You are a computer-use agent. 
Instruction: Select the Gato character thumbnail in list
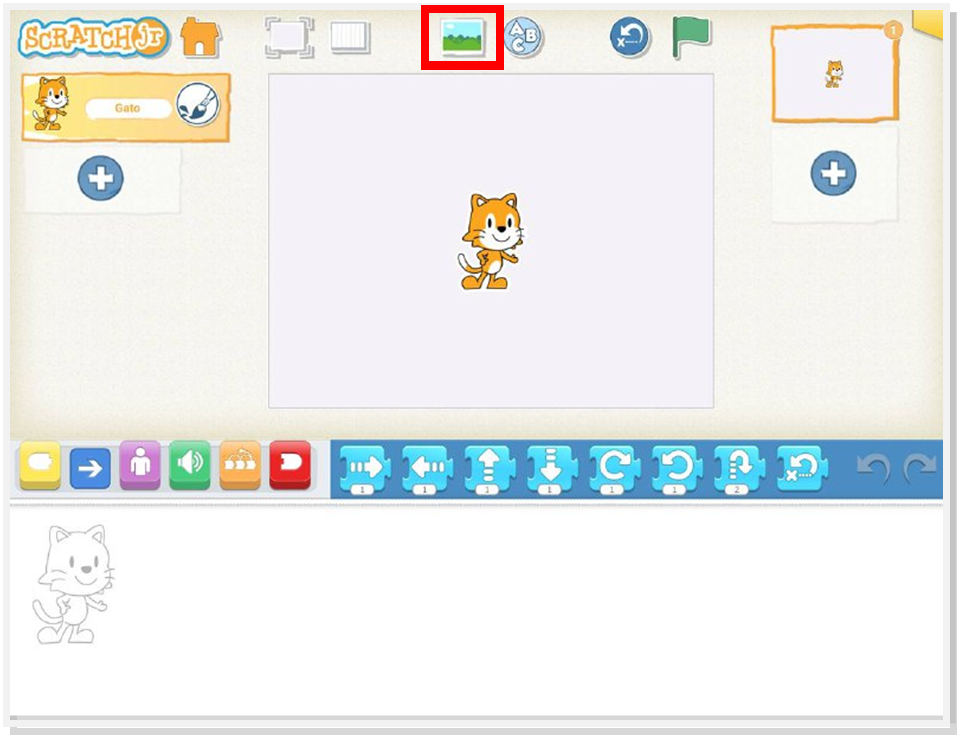click(50, 104)
